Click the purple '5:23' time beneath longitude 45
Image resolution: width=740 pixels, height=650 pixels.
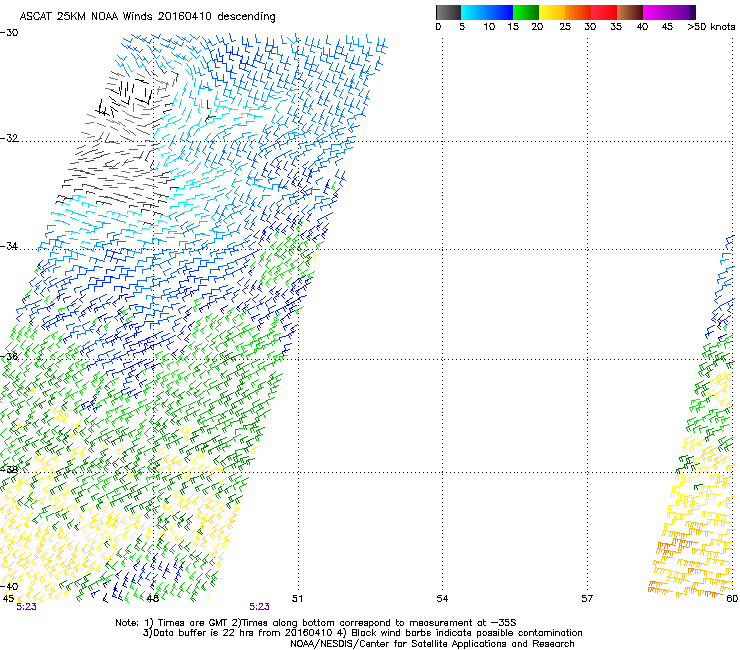[x=26, y=607]
